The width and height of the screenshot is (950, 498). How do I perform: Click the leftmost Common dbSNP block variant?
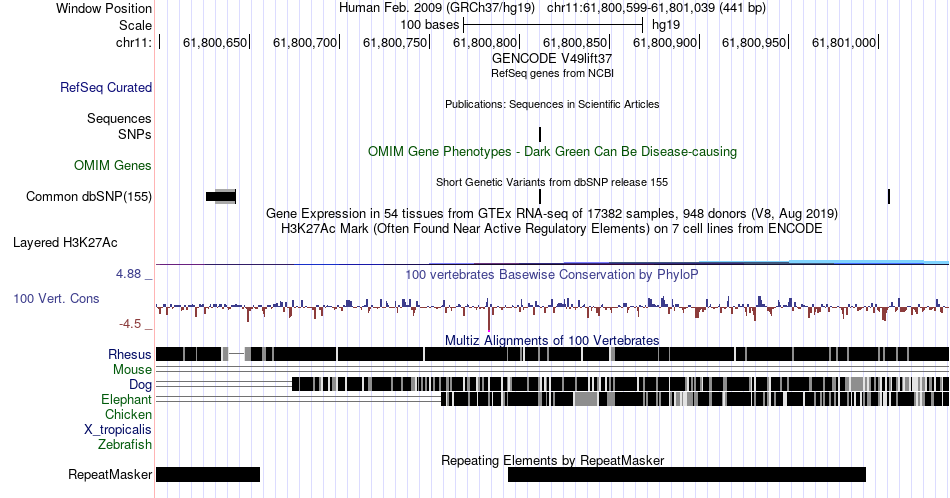pyautogui.click(x=221, y=196)
